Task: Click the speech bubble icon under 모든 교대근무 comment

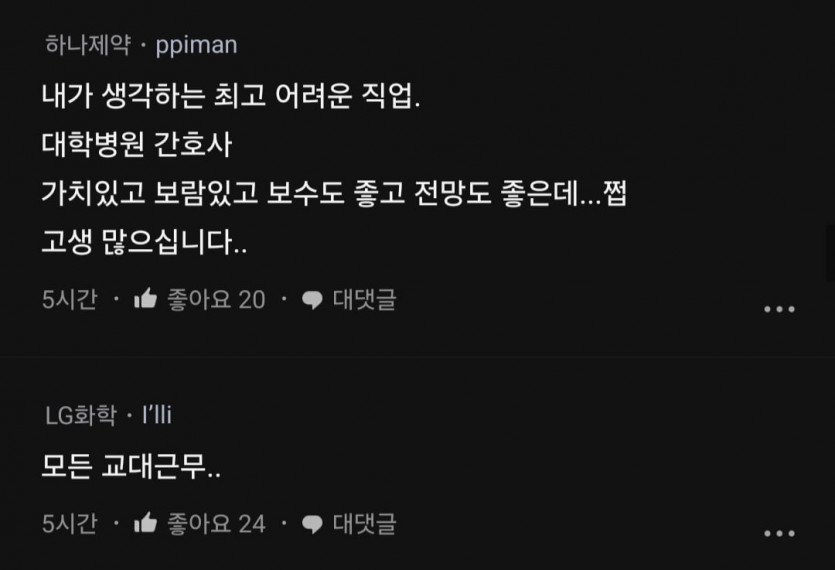Action: [x=312, y=524]
